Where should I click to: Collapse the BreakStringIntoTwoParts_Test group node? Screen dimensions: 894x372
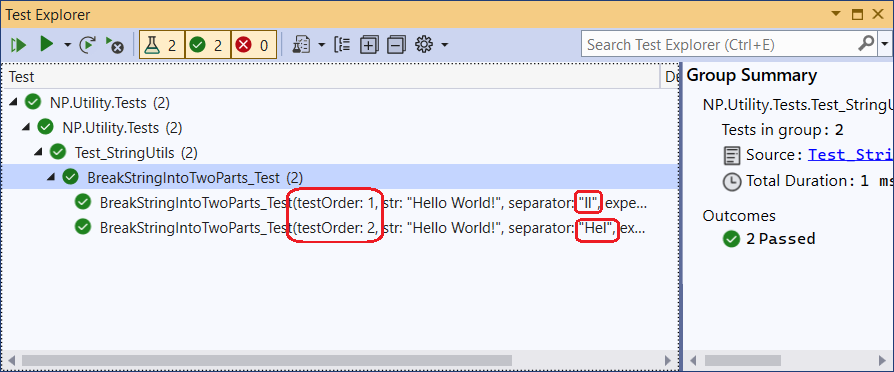(51, 177)
